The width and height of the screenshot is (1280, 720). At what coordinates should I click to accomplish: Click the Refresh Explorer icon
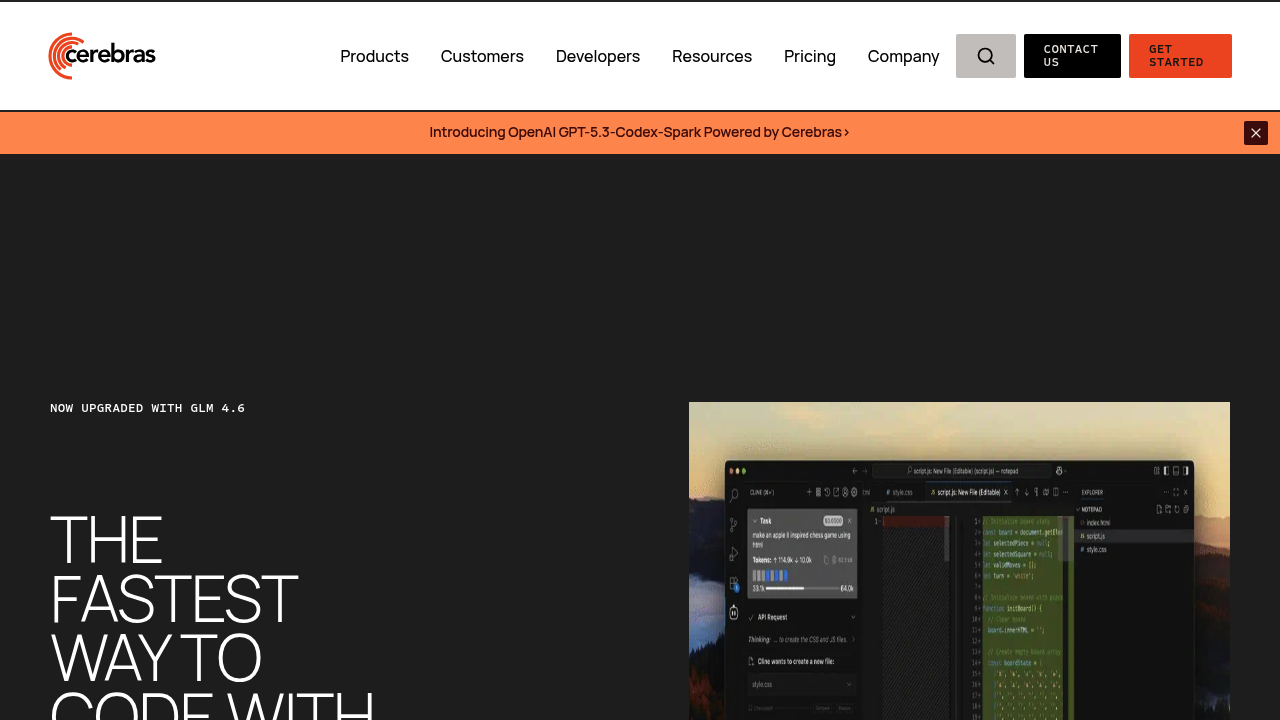pos(1177,510)
